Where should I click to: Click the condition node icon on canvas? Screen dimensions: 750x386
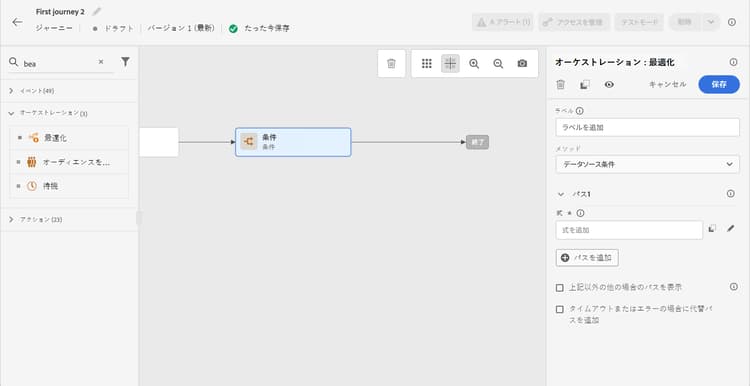click(249, 142)
